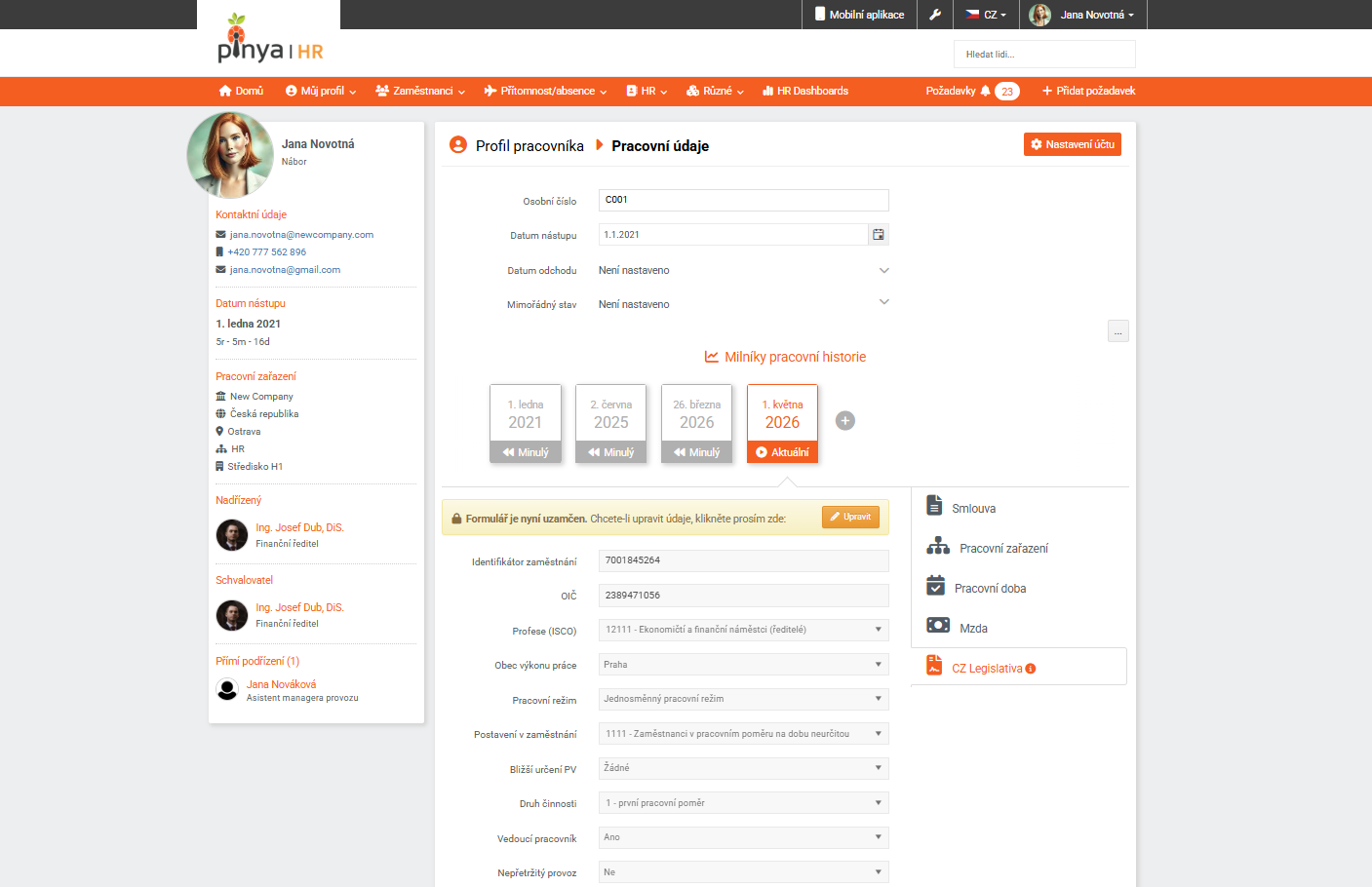Screen dimensions: 1372x887
Task: Click the Nastavení účtu button
Action: click(1073, 144)
